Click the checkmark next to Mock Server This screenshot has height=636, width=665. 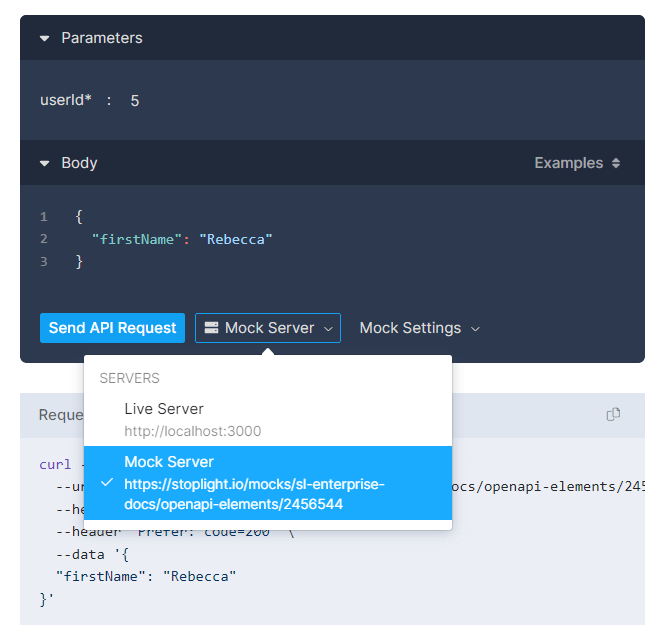coord(107,483)
